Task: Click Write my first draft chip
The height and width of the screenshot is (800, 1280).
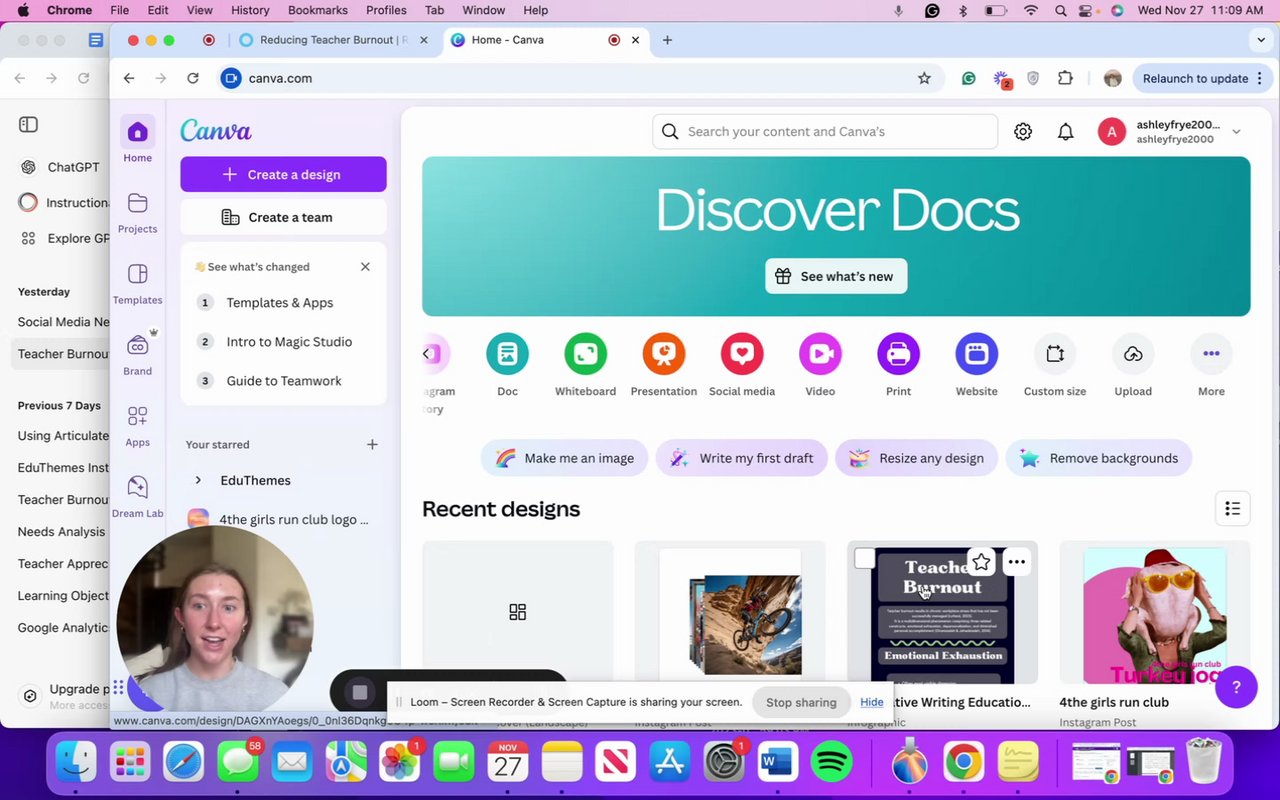Action: 742,458
